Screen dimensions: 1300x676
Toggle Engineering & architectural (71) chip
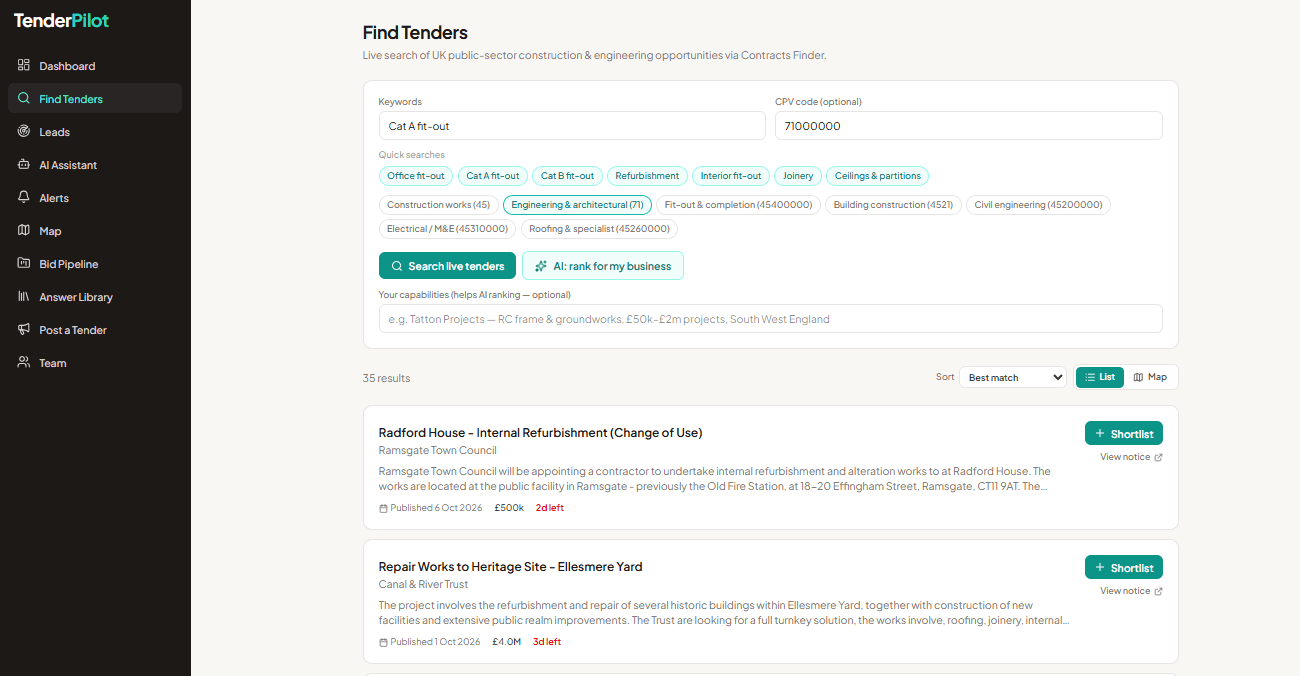tap(577, 205)
